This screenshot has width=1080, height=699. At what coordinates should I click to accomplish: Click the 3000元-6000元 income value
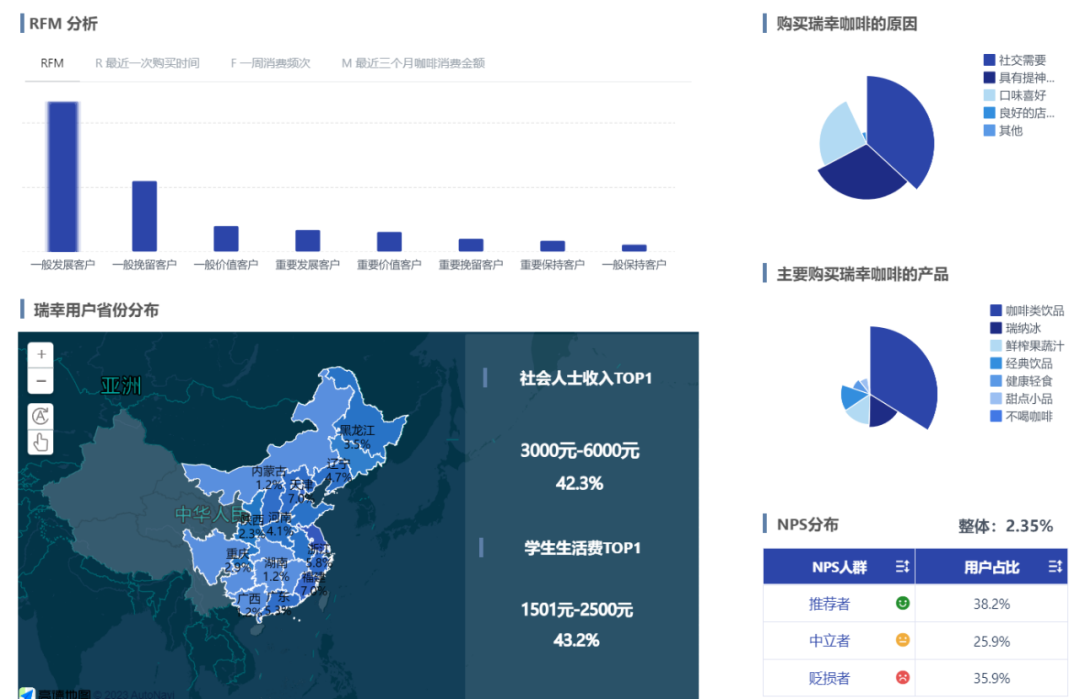pos(579,450)
